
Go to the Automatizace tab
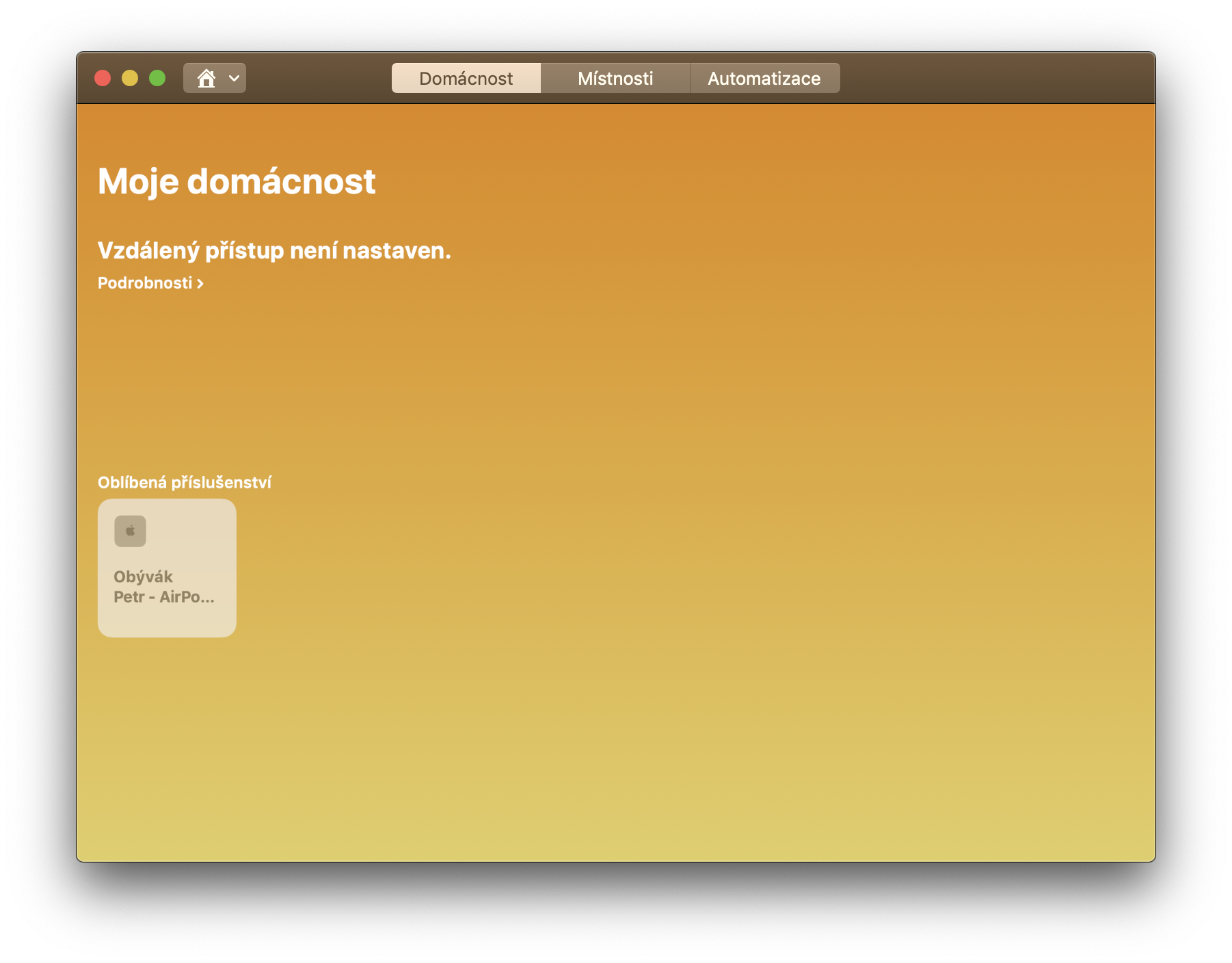pos(764,79)
